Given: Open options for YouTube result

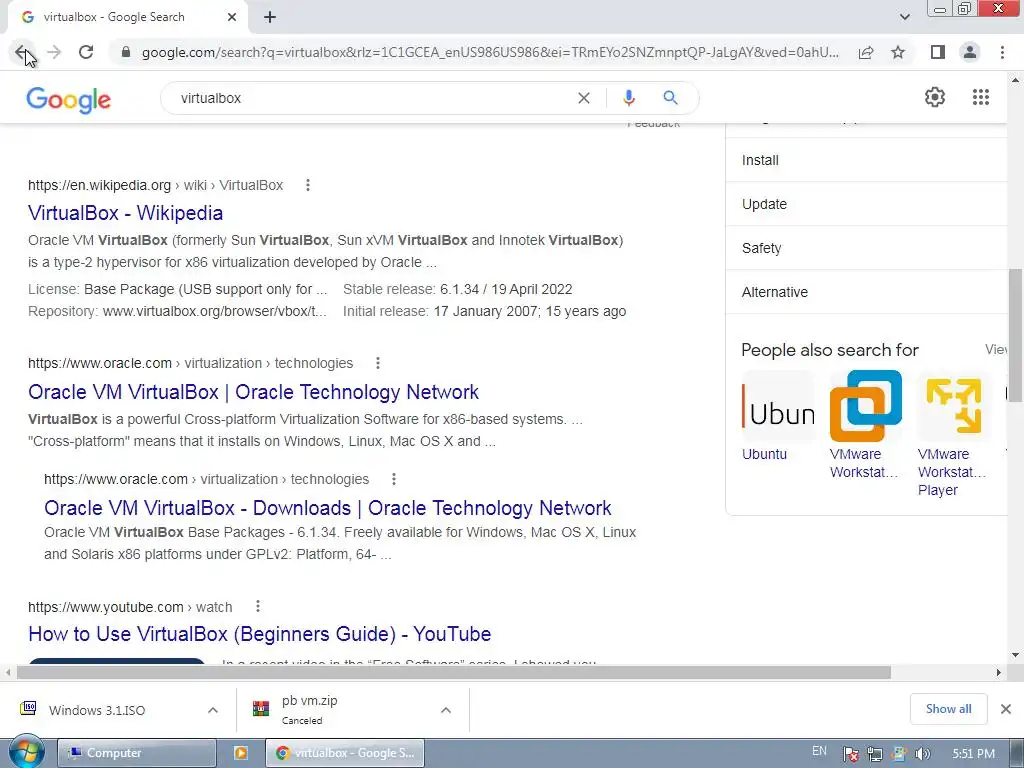Looking at the screenshot, I should (x=258, y=607).
